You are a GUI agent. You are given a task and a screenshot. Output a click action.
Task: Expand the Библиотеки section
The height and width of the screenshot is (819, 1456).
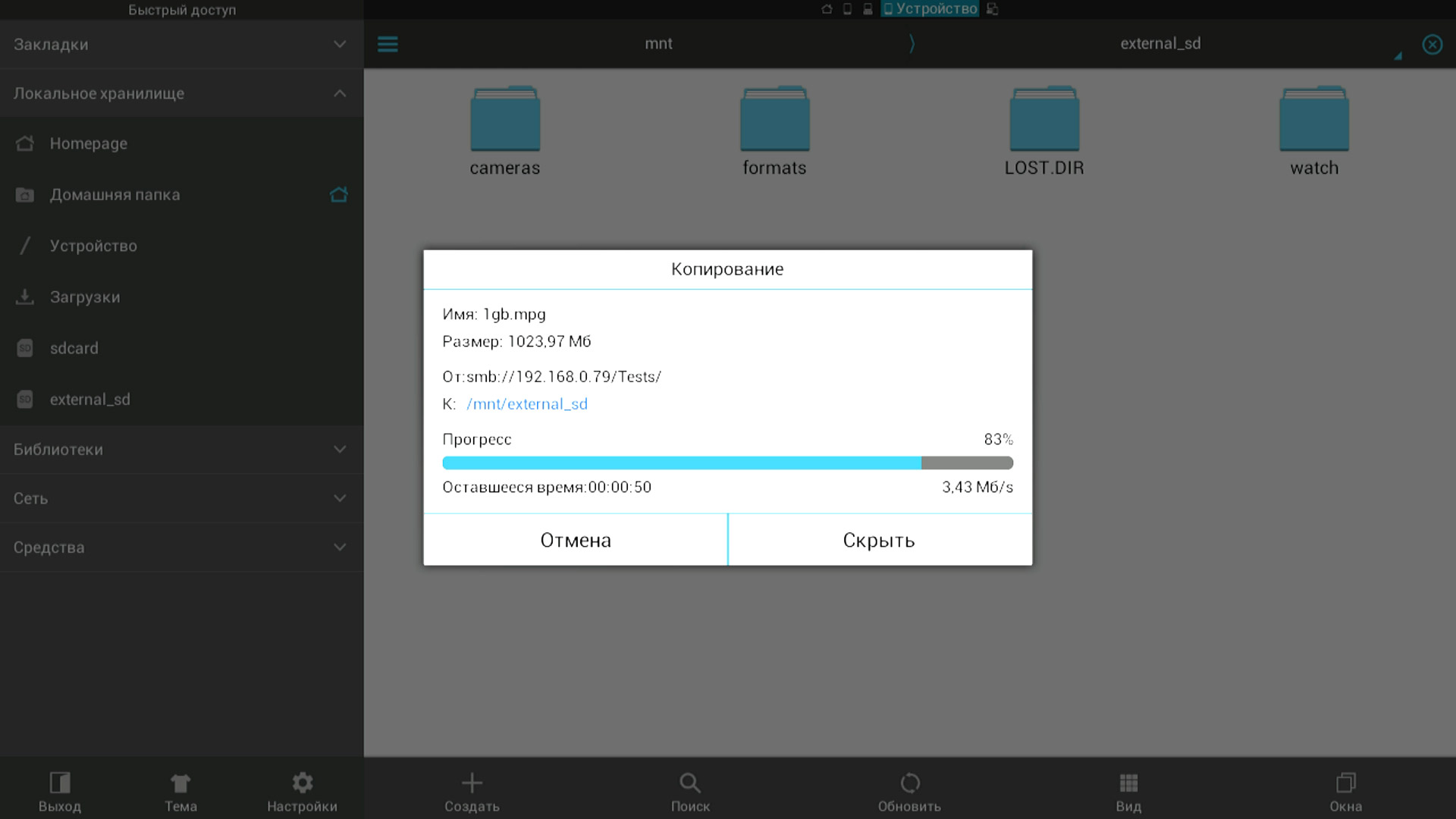tap(340, 449)
